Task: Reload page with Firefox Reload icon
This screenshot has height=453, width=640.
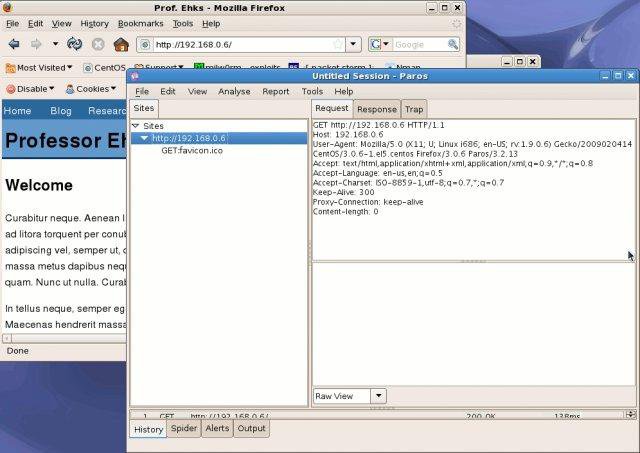Action: tap(75, 44)
